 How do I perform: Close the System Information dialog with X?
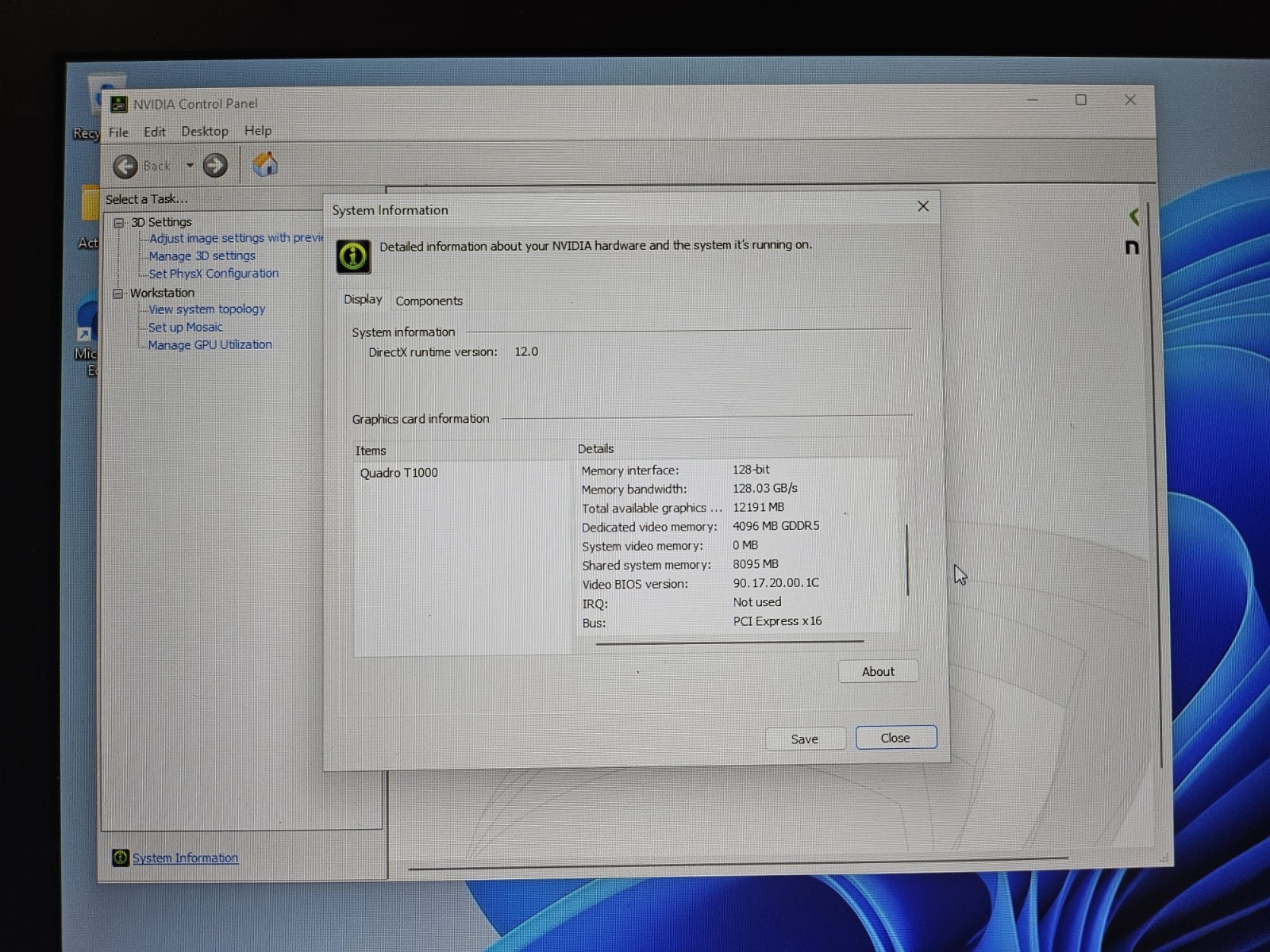(x=923, y=206)
